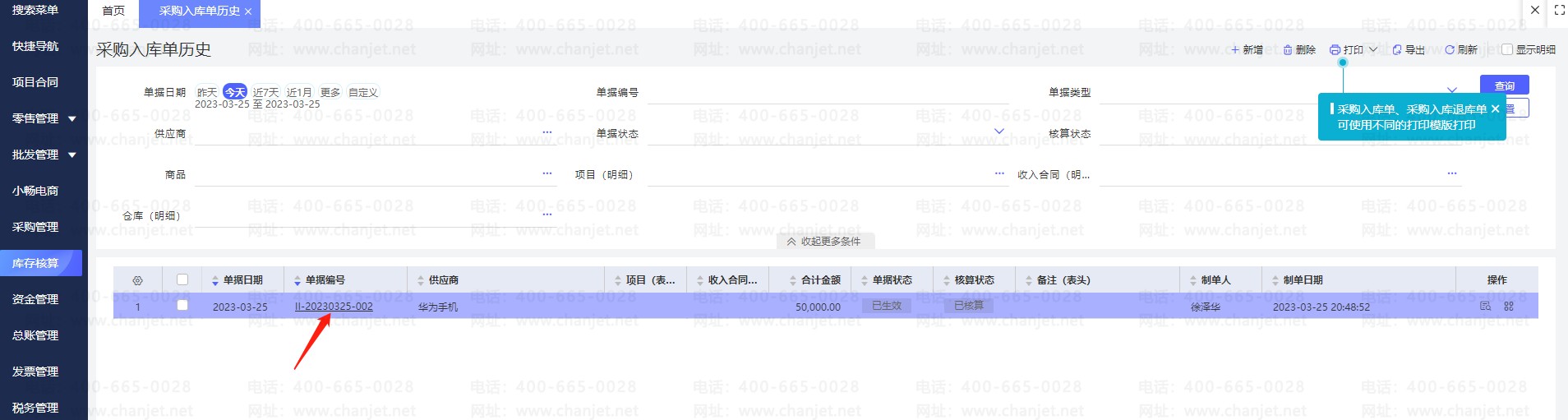Collapse filters via 收起更多条件
This screenshot has width=1568, height=420.
(824, 242)
